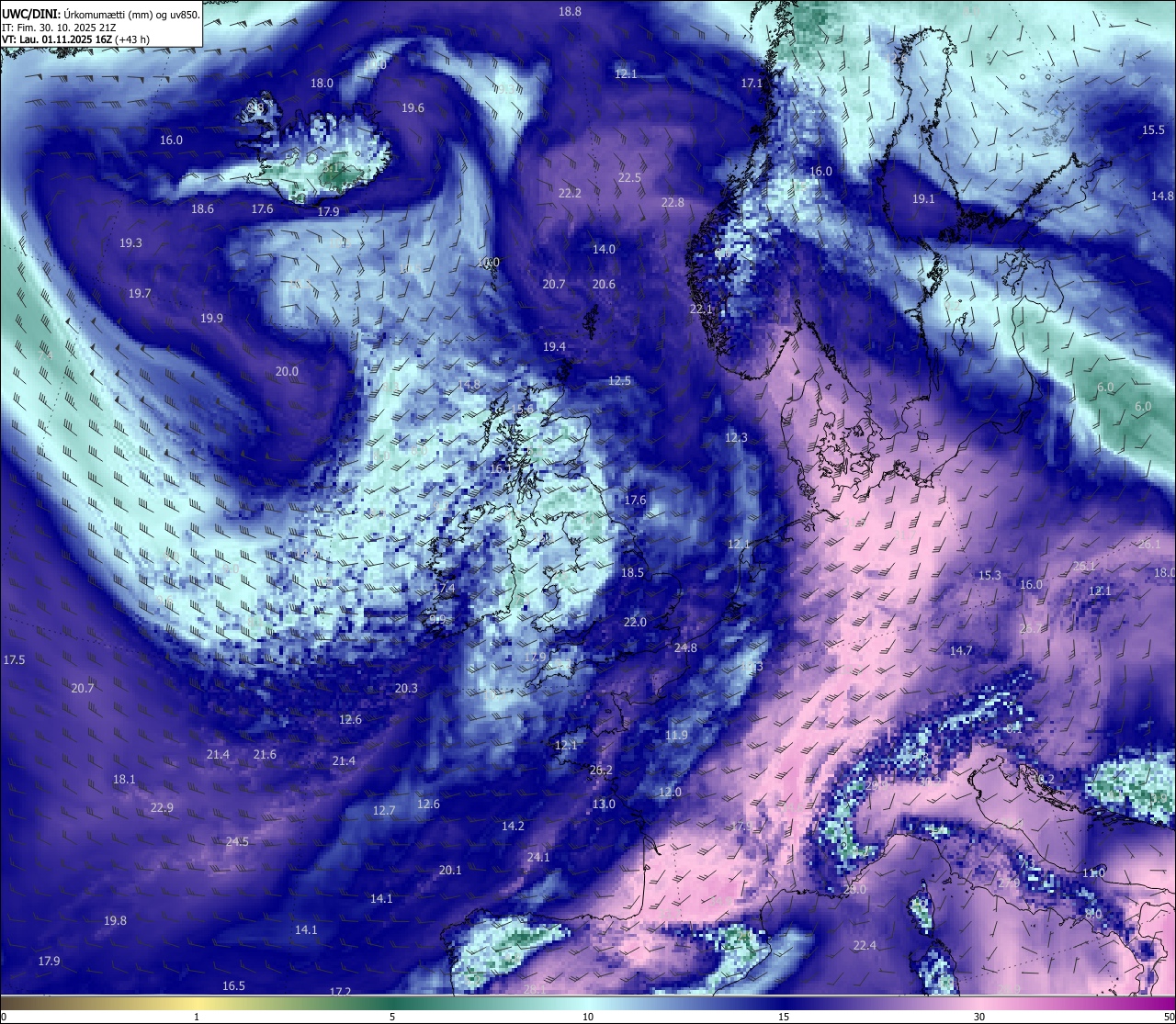The image size is (1176, 1024).
Task: Click the map value 12.0
Action: click(670, 792)
